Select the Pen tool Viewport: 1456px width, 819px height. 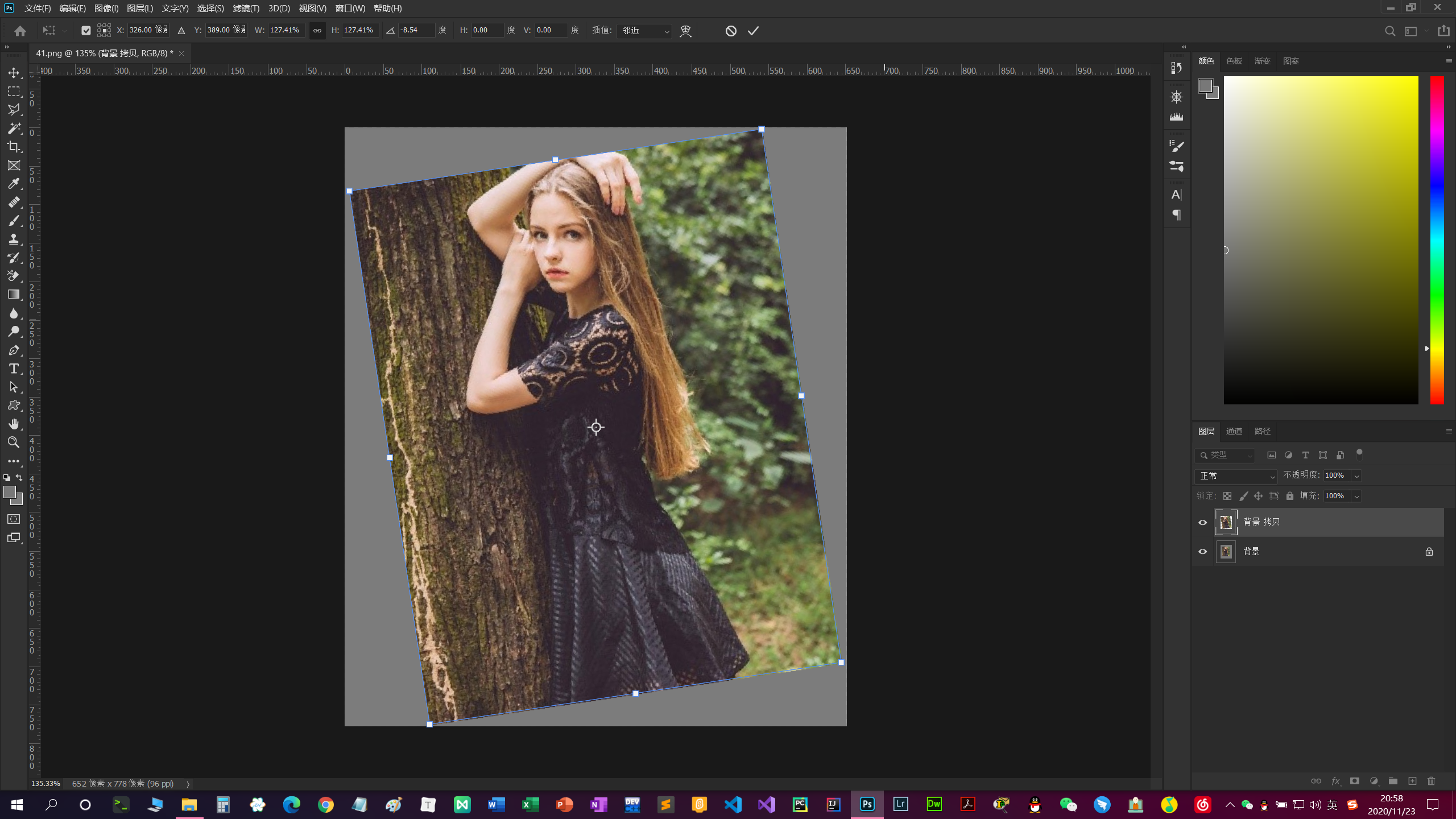click(14, 350)
